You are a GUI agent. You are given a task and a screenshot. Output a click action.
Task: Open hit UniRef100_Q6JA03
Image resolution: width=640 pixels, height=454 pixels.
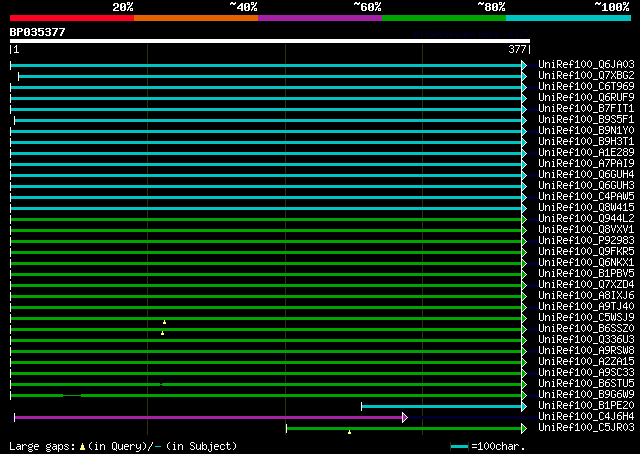[586, 64]
